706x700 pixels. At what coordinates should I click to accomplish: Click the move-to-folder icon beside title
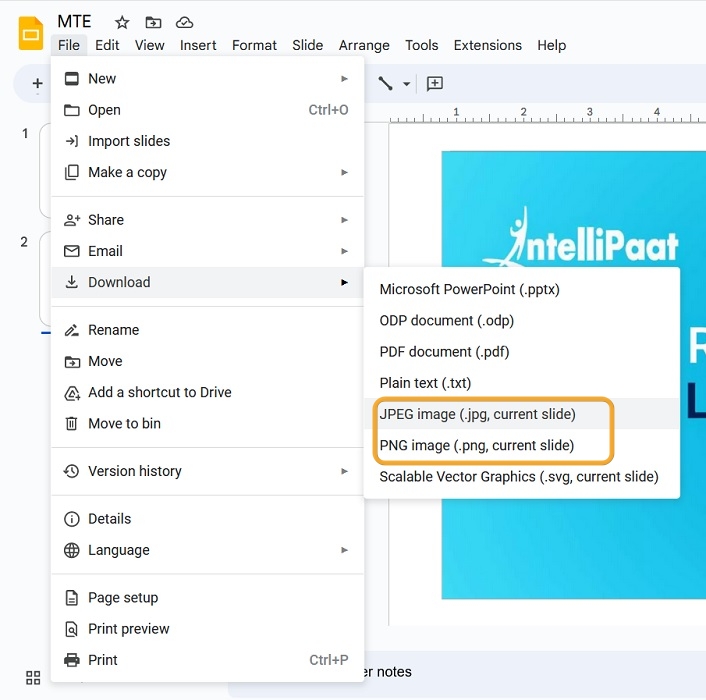tap(153, 22)
